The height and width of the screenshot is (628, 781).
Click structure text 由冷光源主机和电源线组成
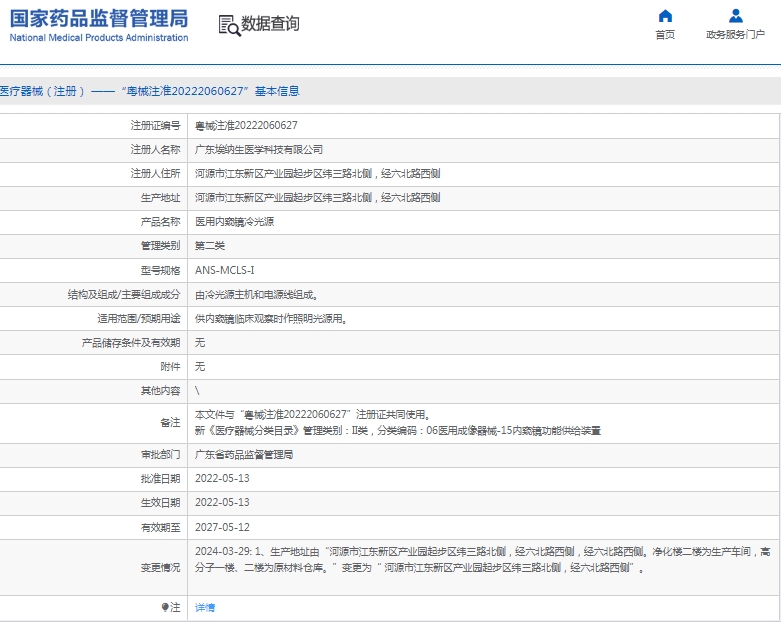coord(257,295)
